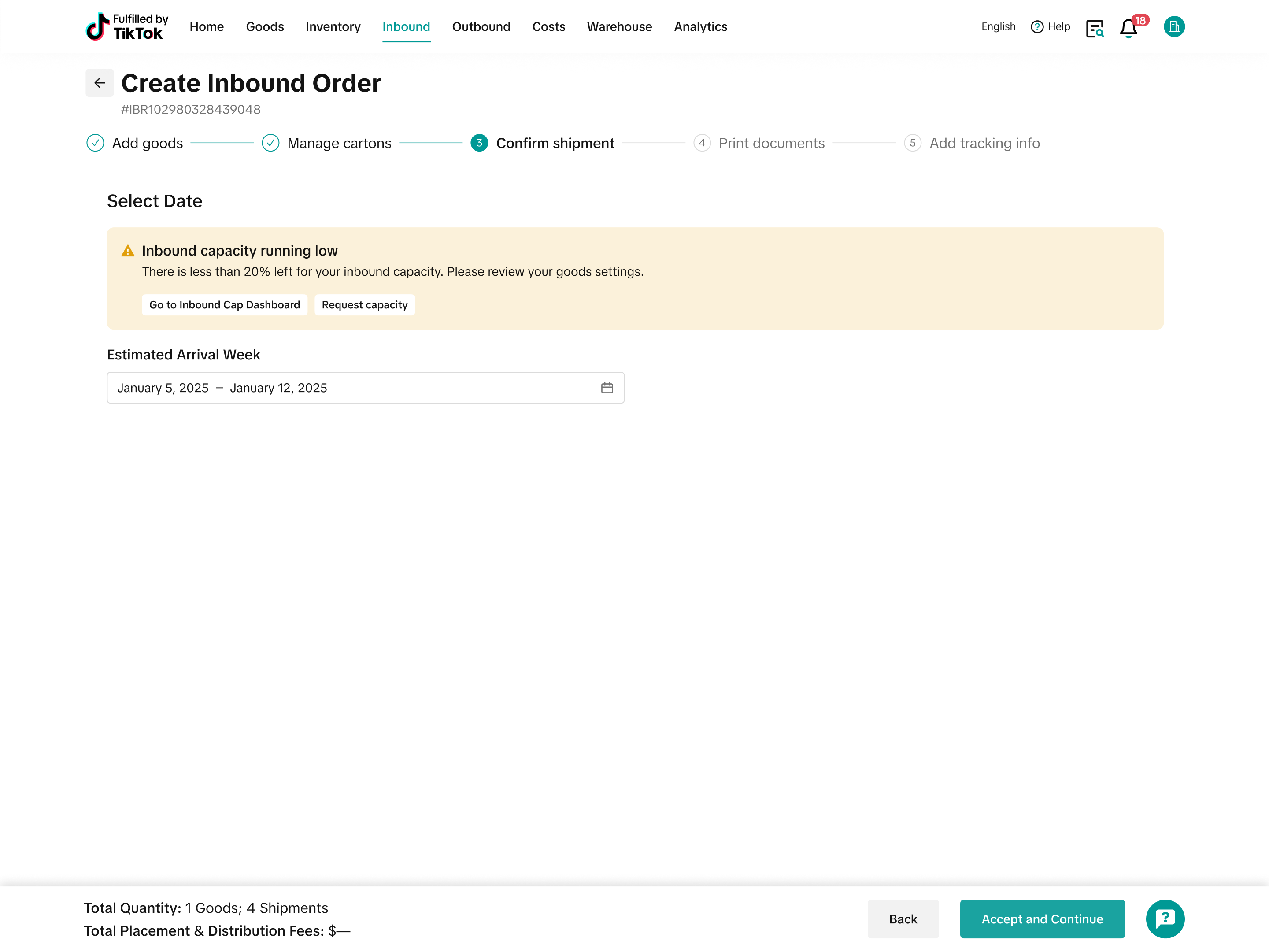Click the Fulfilled by TikTok logo

(x=127, y=26)
